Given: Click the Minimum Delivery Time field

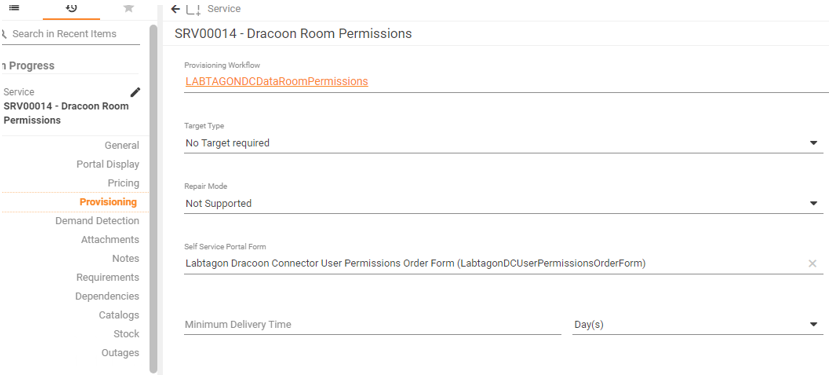Looking at the screenshot, I should (x=372, y=324).
